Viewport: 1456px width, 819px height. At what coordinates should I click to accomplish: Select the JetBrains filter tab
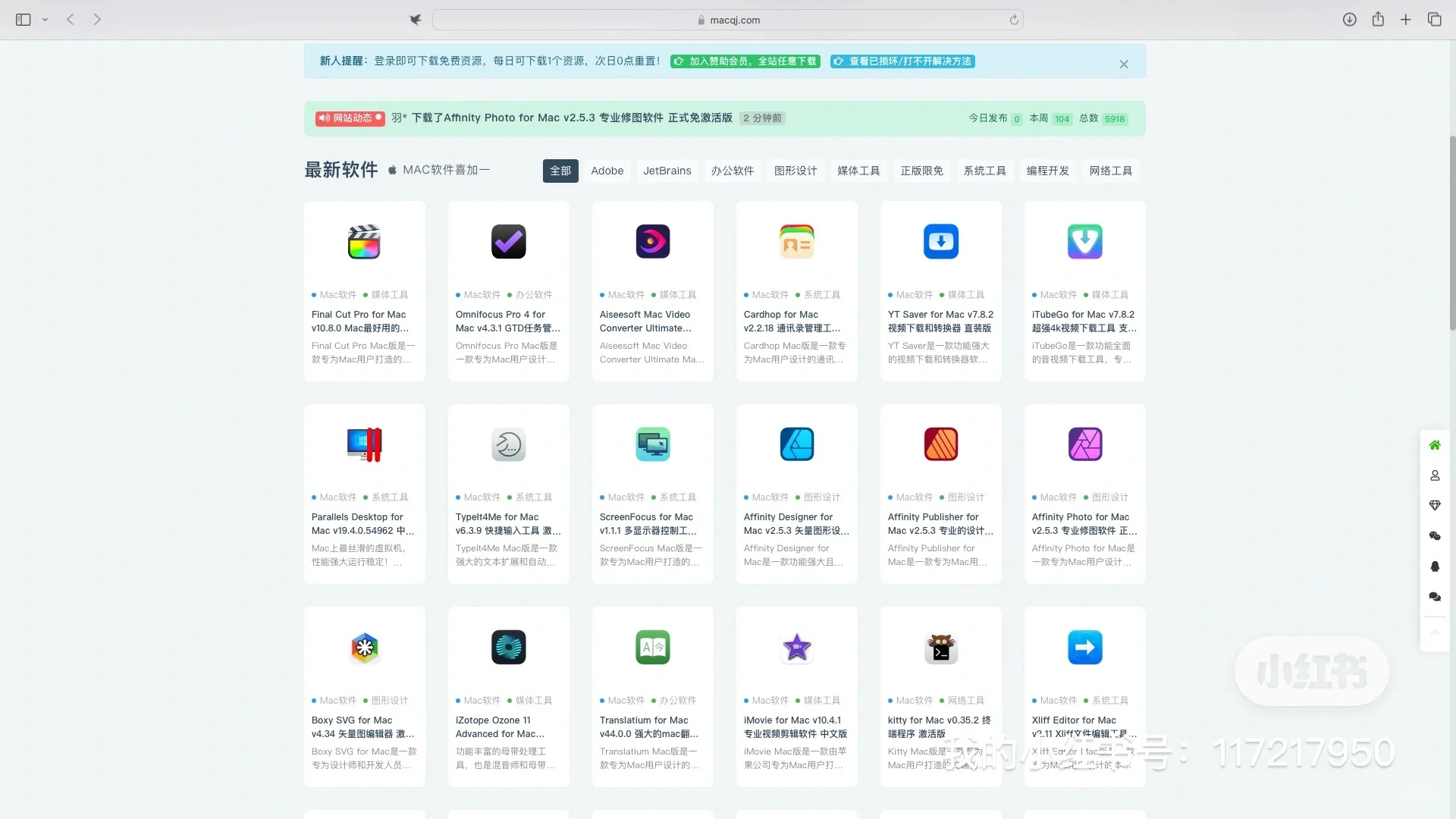(667, 171)
